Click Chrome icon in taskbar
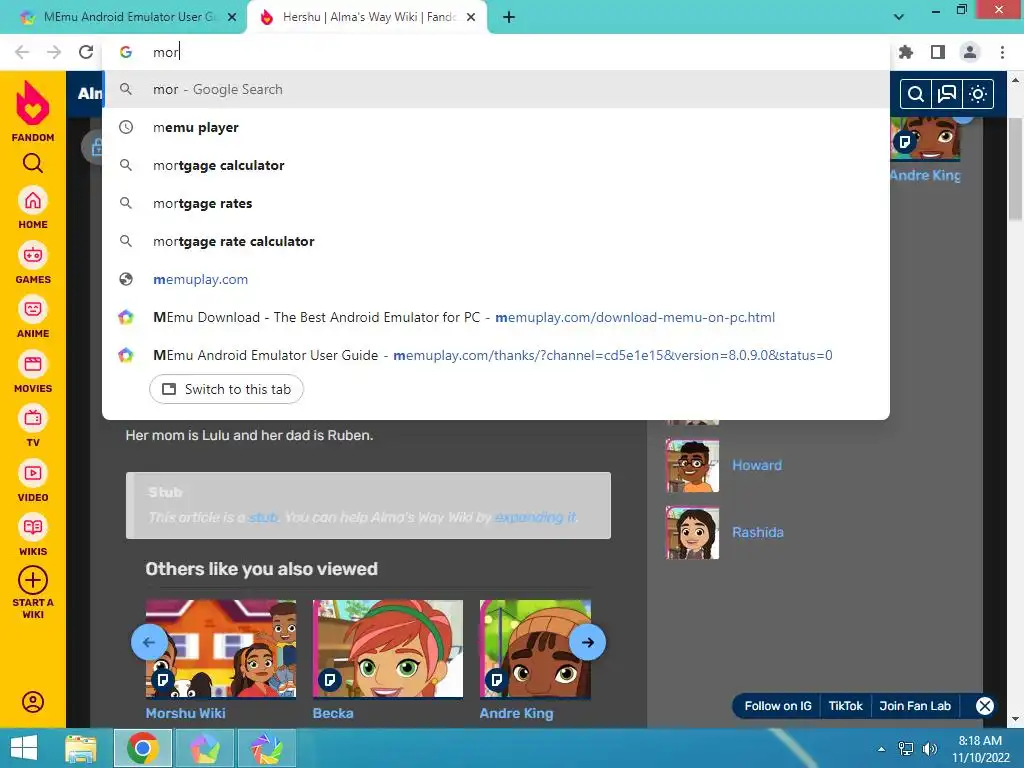The width and height of the screenshot is (1024, 768). pyautogui.click(x=142, y=748)
